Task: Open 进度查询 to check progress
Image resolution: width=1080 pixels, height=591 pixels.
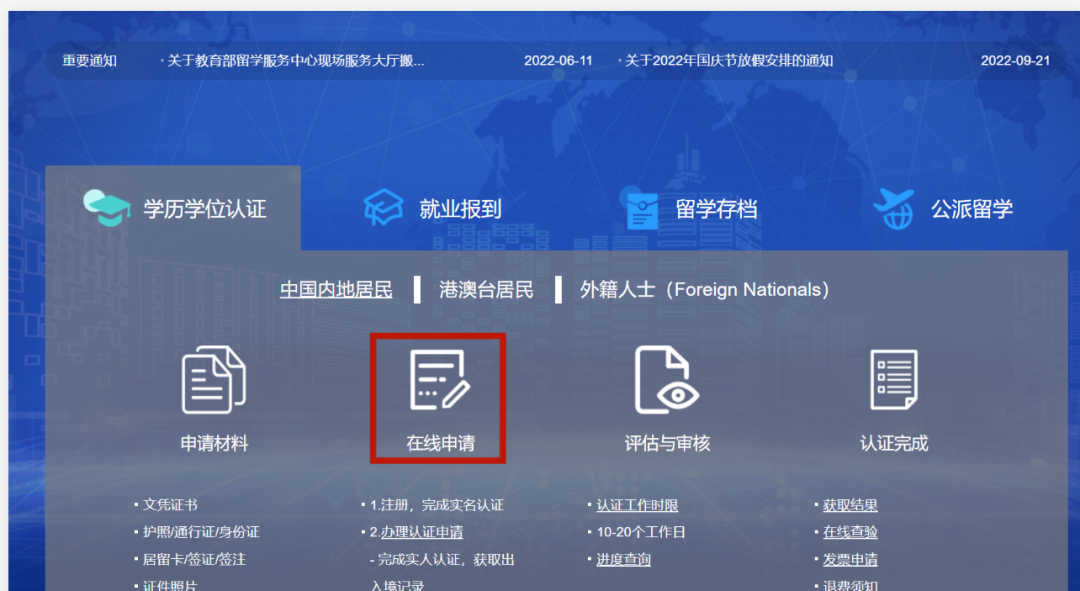Action: (x=625, y=559)
